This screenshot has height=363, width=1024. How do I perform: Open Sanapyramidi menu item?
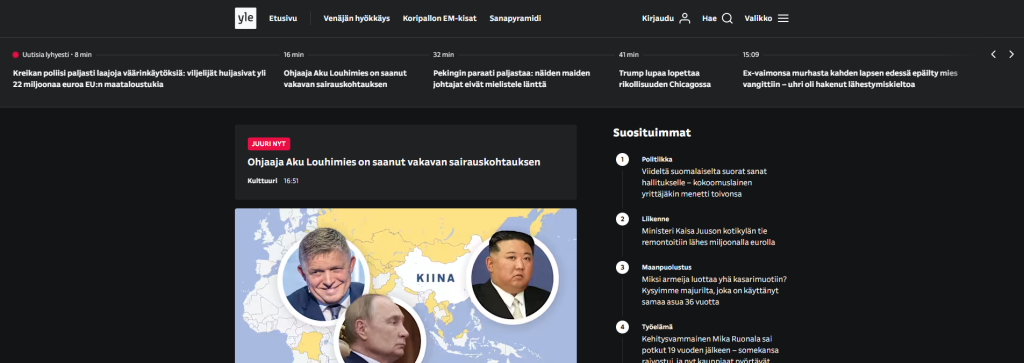(x=515, y=18)
